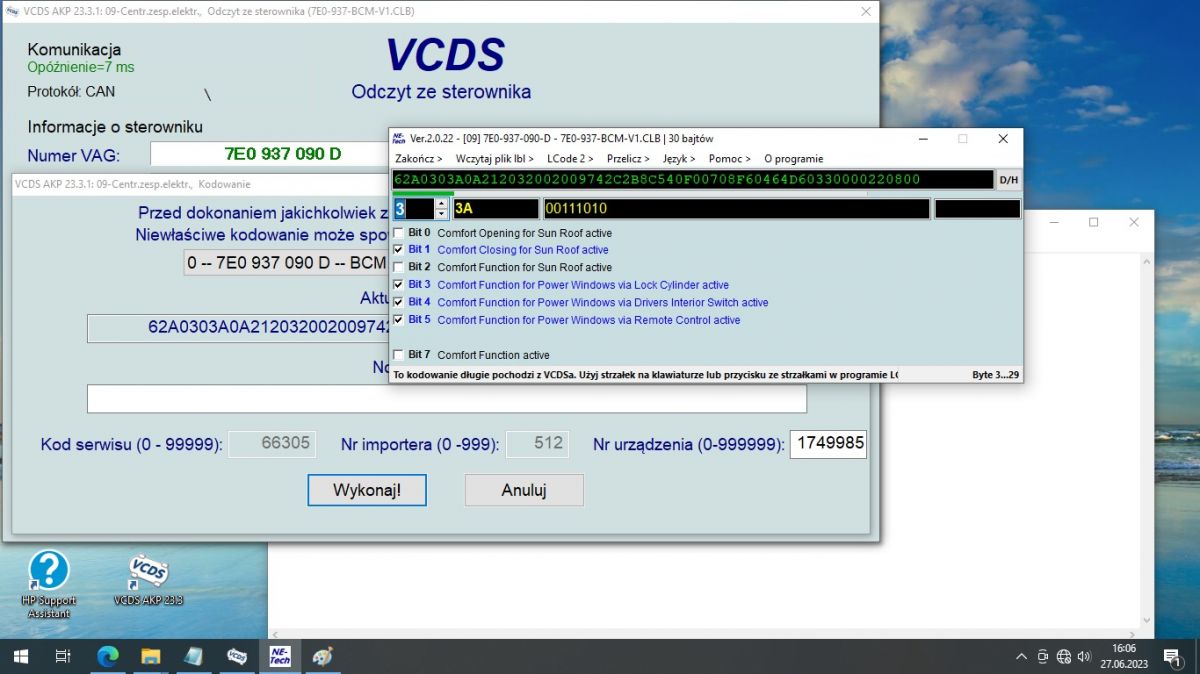The width and height of the screenshot is (1200, 674).
Task: Uncheck Bit 5 Power Windows via Remote Control
Action: point(399,320)
